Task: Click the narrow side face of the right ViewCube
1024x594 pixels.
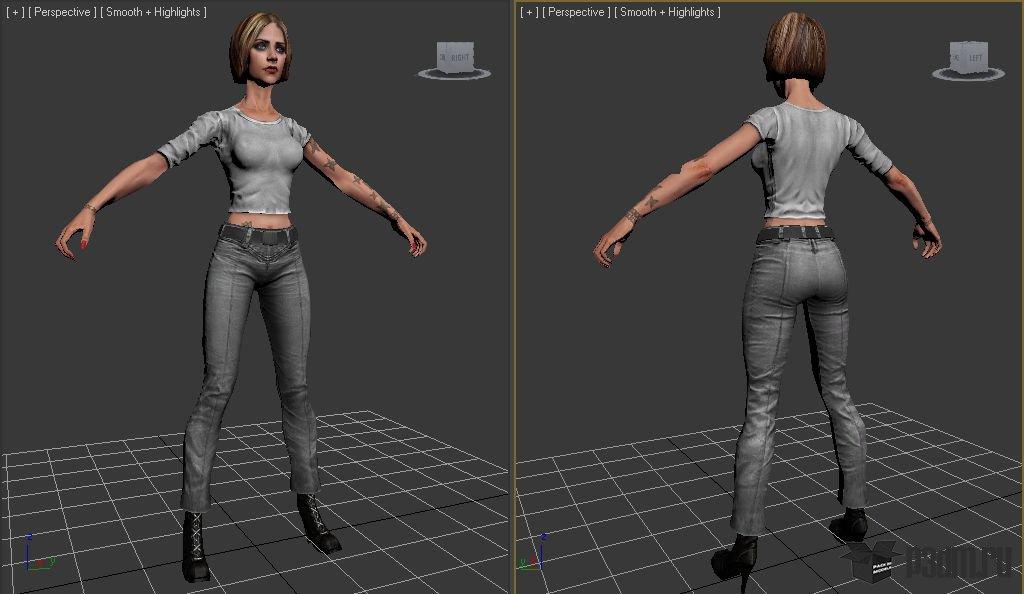Action: (x=957, y=57)
